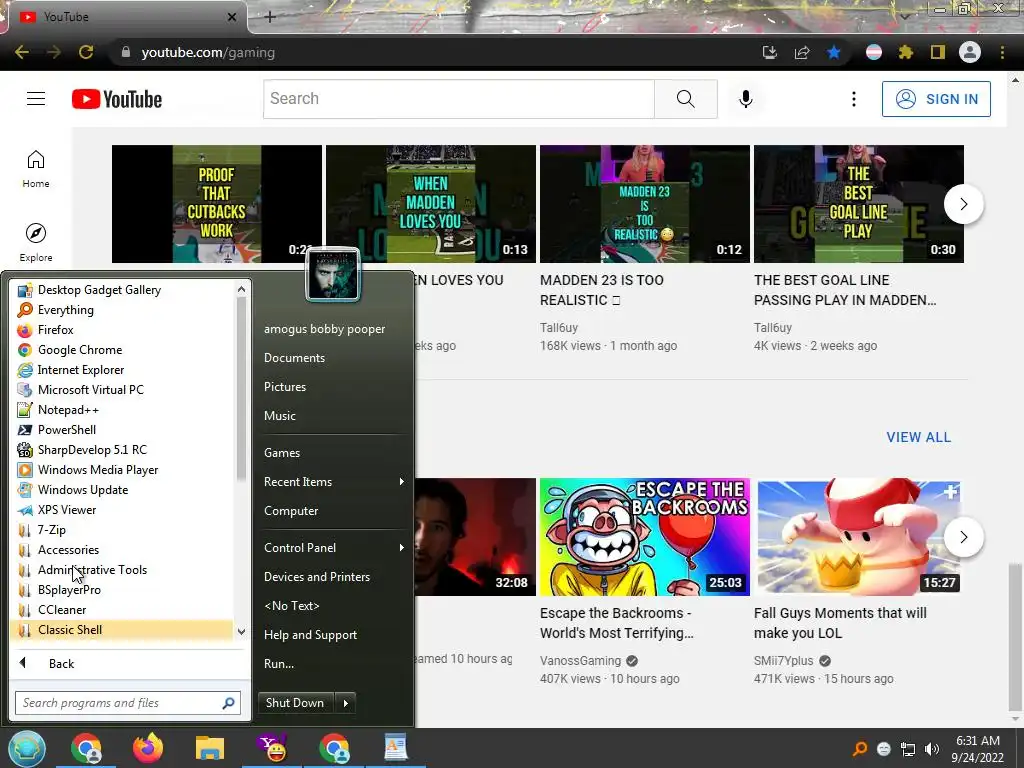Click the browser back arrow
Screen dimensions: 1024x768
[x=22, y=52]
